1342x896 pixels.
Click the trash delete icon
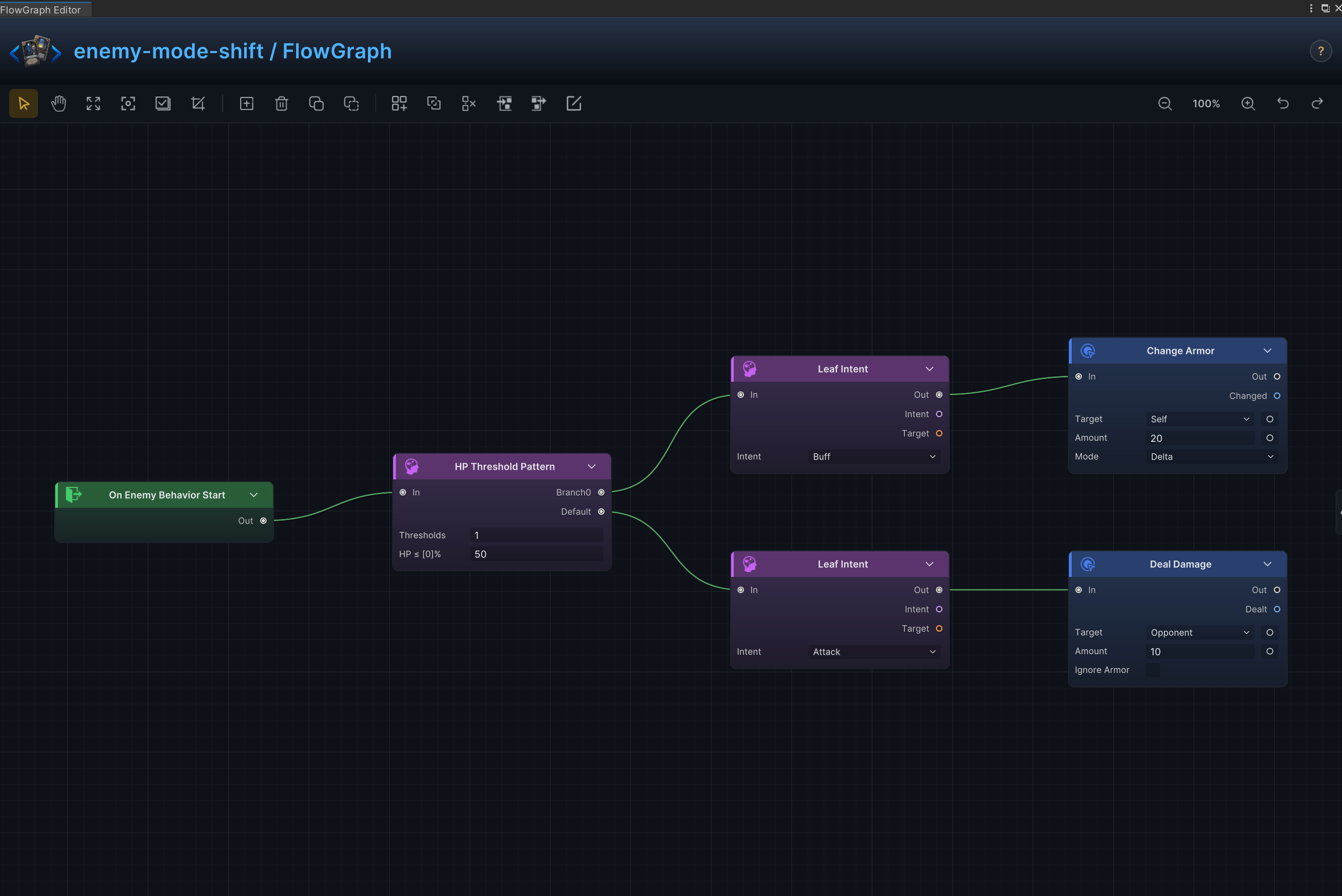[x=281, y=103]
